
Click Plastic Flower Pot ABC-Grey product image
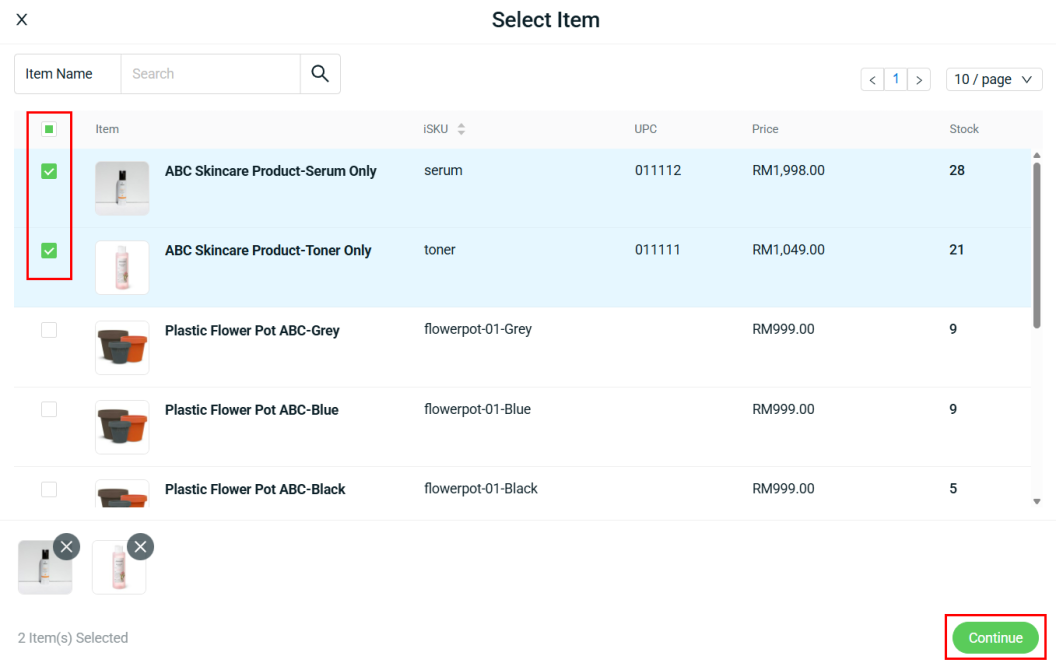122,347
